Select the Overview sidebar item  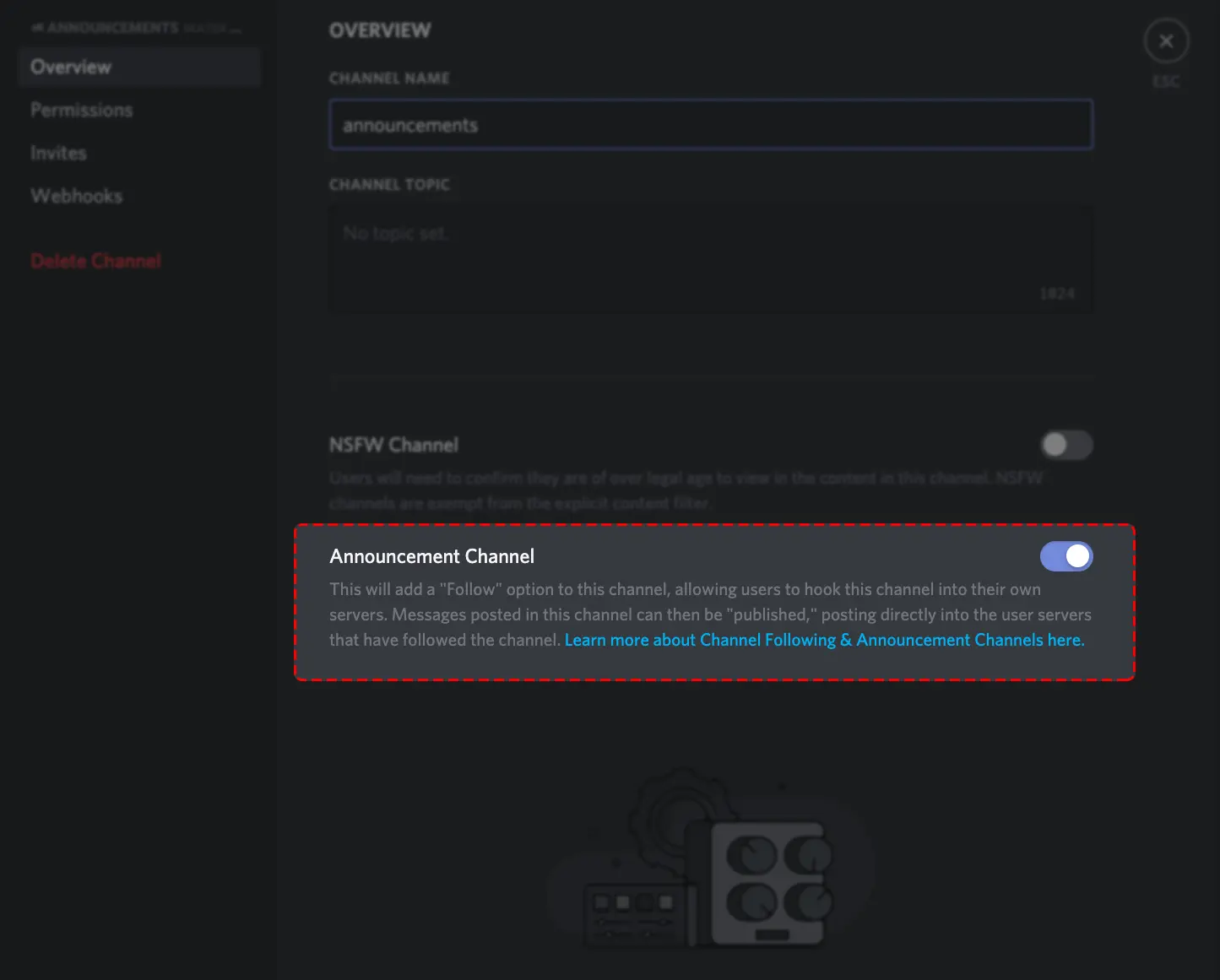138,67
